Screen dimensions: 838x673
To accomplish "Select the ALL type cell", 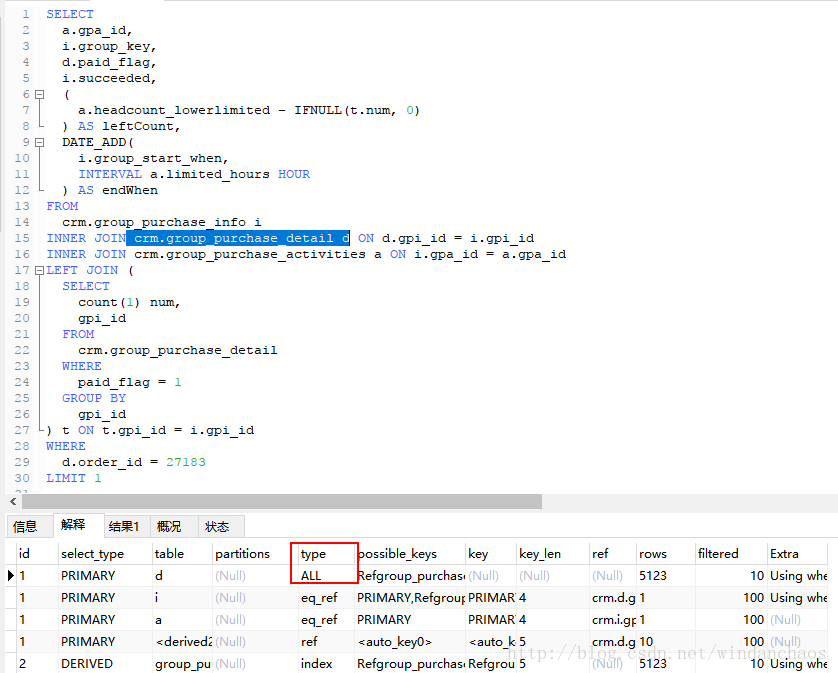I will tap(312, 576).
